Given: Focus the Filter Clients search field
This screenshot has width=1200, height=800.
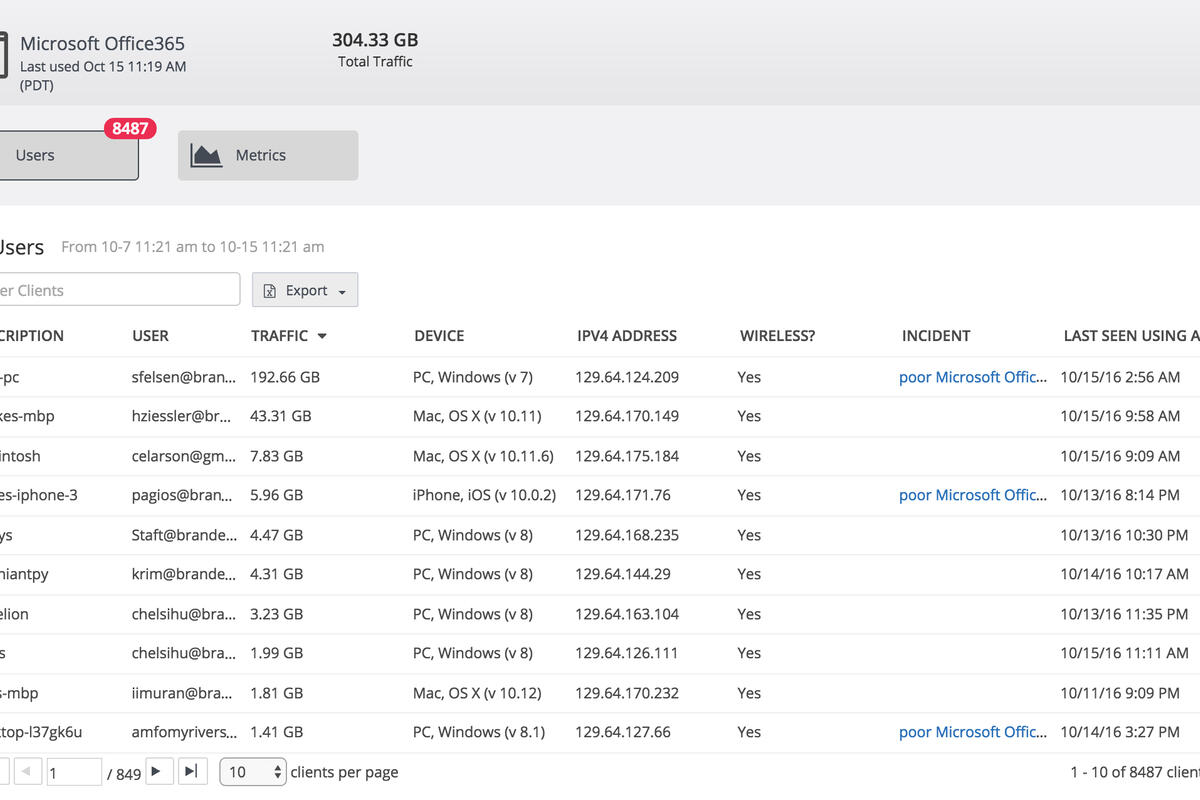Looking at the screenshot, I should pyautogui.click(x=119, y=290).
